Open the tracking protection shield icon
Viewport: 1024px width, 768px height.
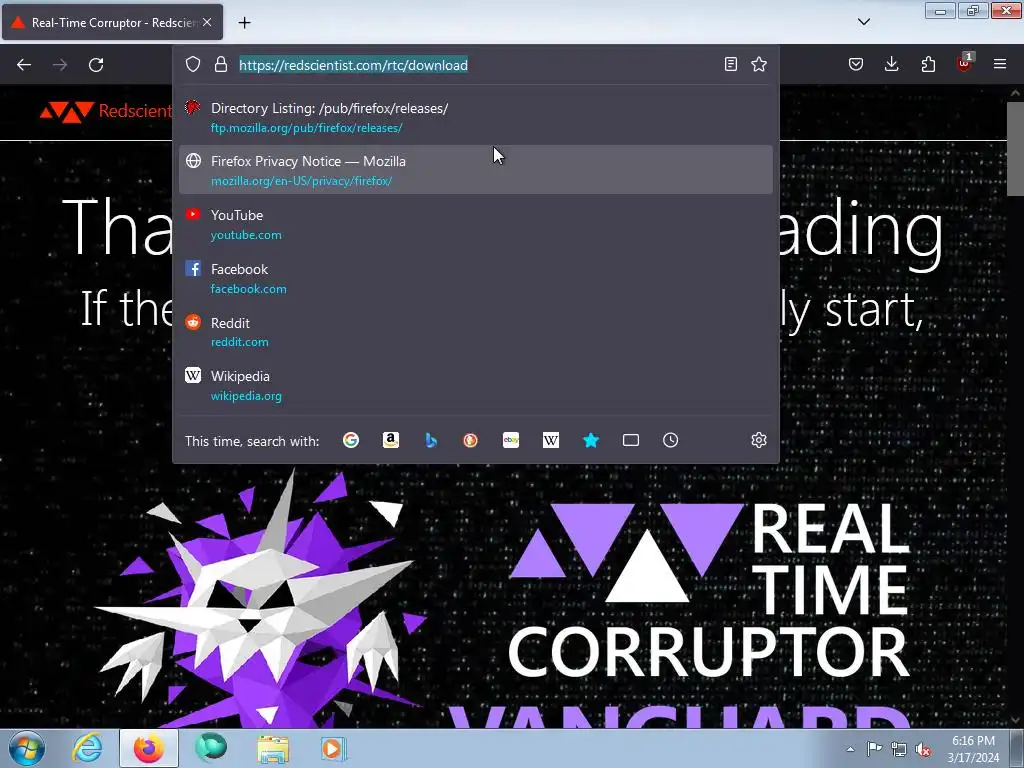tap(193, 64)
